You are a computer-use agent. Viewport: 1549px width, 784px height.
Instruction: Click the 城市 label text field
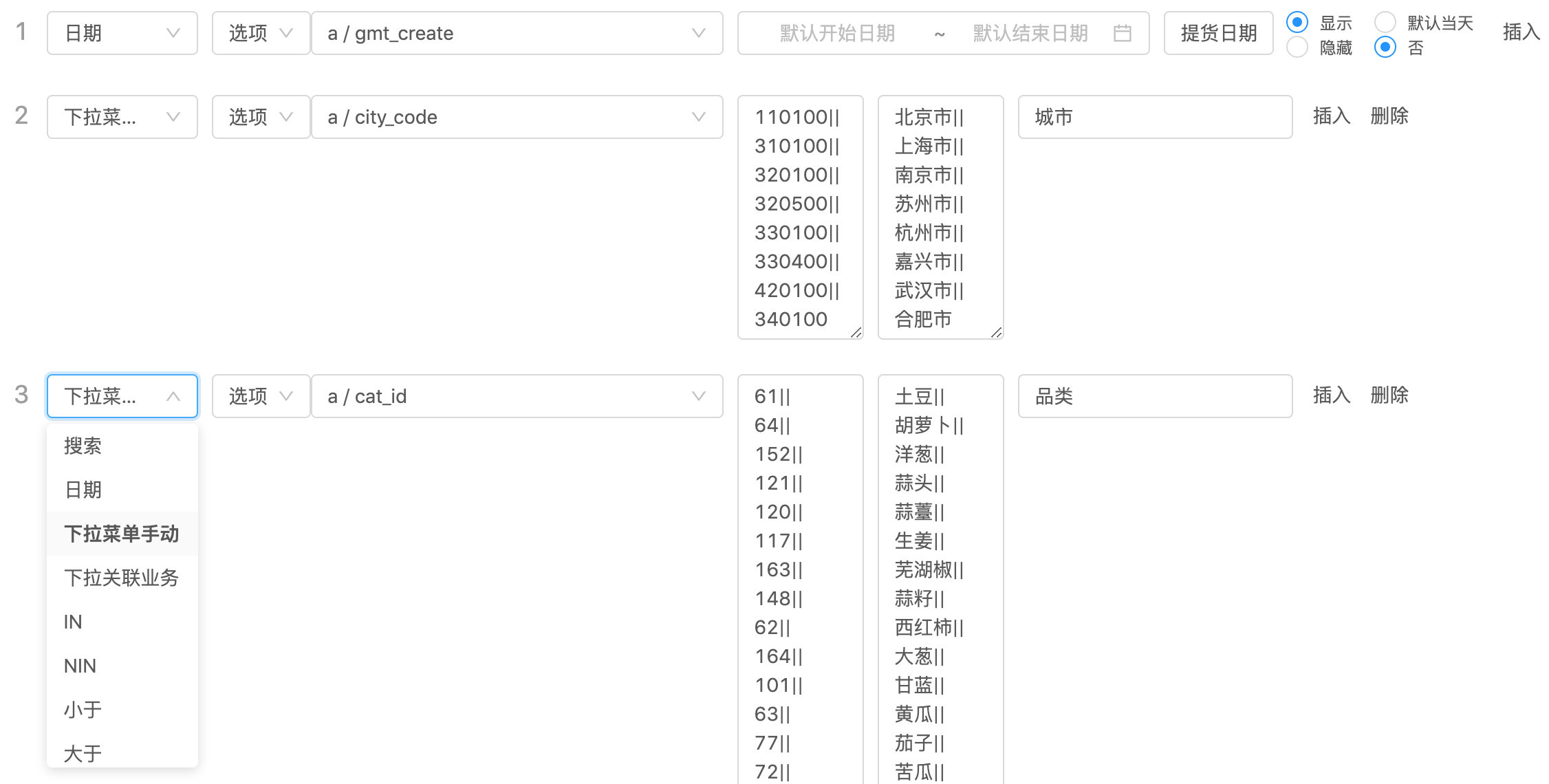(1154, 117)
